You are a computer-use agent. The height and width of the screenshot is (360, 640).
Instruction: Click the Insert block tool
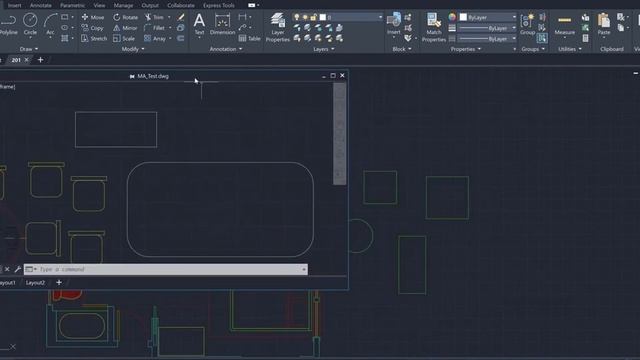coord(394,24)
